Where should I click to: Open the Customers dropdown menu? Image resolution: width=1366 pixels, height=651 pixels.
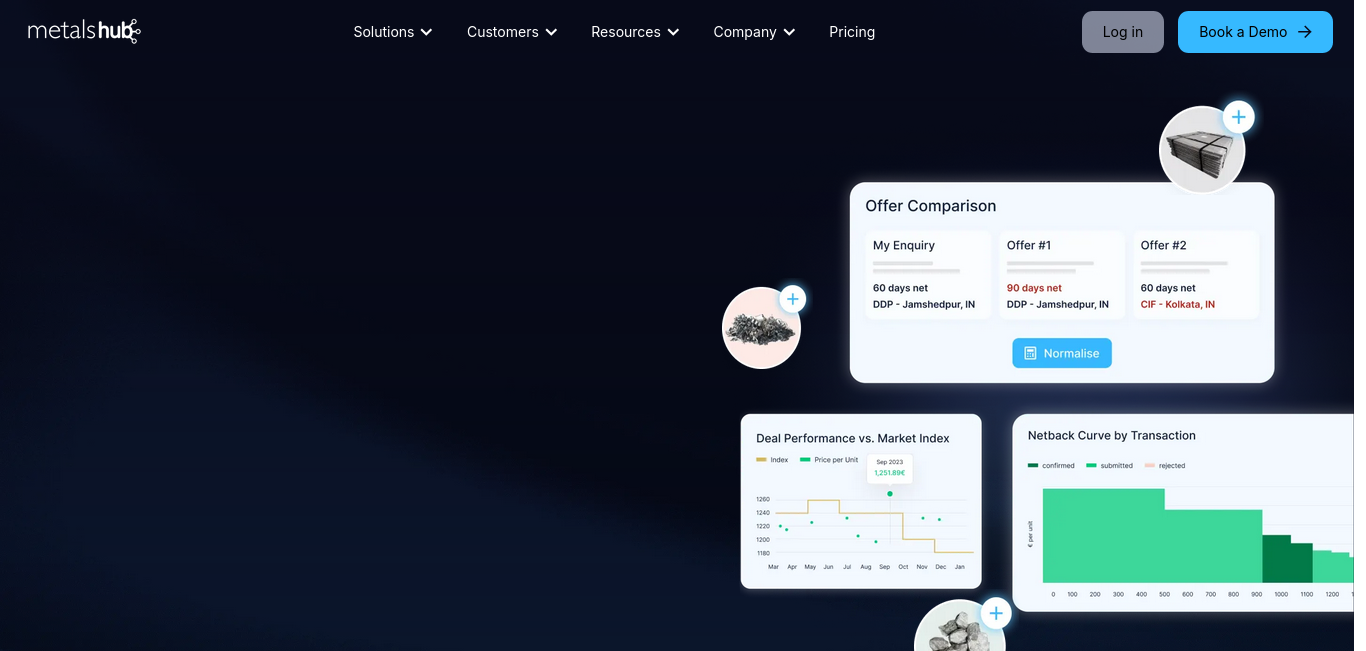[512, 32]
